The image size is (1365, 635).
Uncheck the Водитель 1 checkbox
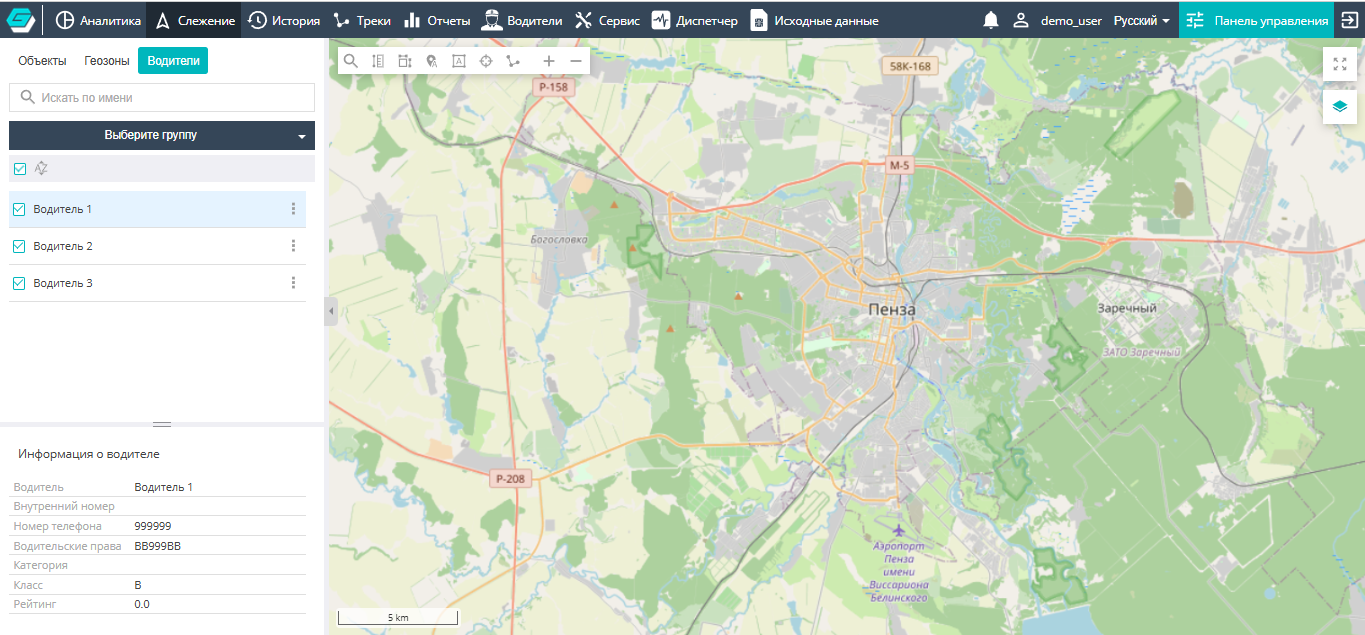[19, 209]
